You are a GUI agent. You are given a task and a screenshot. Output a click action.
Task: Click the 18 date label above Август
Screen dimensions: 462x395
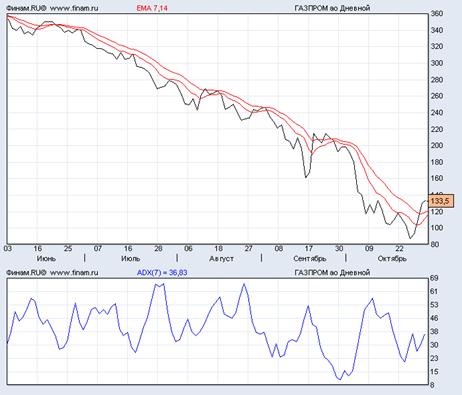(218, 249)
